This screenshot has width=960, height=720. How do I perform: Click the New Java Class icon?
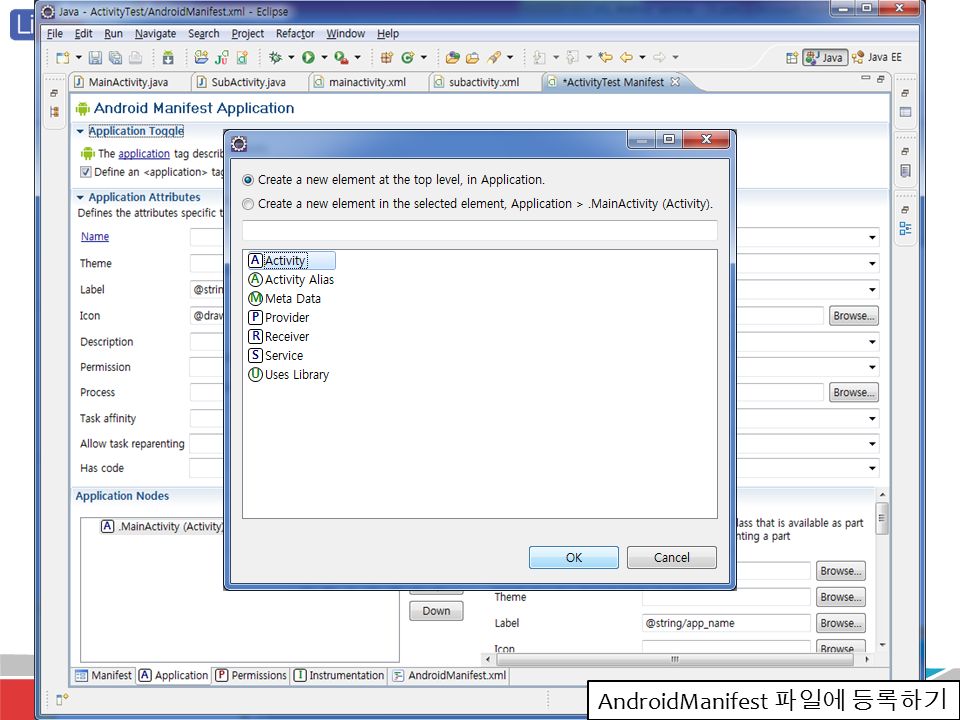[408, 58]
